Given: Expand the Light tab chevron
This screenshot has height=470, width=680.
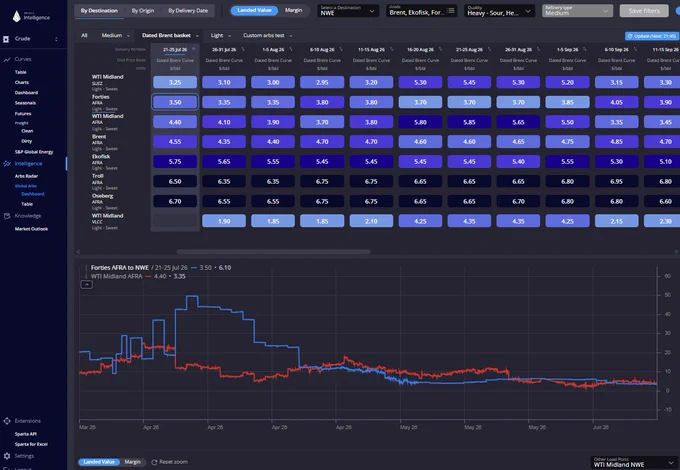Looking at the screenshot, I should click(229, 36).
